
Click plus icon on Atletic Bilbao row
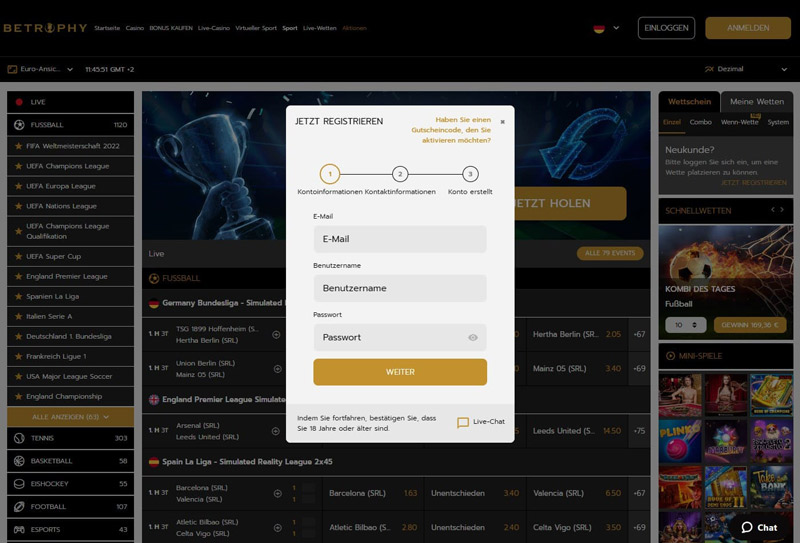pos(278,528)
